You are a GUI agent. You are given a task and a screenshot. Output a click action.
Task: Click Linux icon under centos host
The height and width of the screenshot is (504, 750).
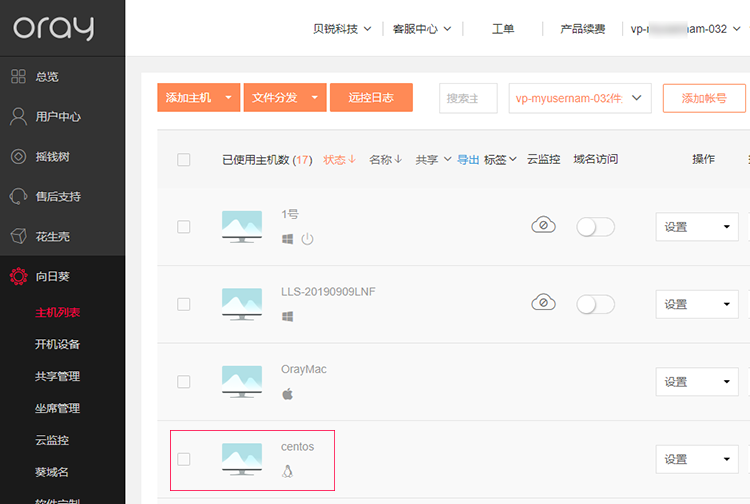(x=288, y=471)
